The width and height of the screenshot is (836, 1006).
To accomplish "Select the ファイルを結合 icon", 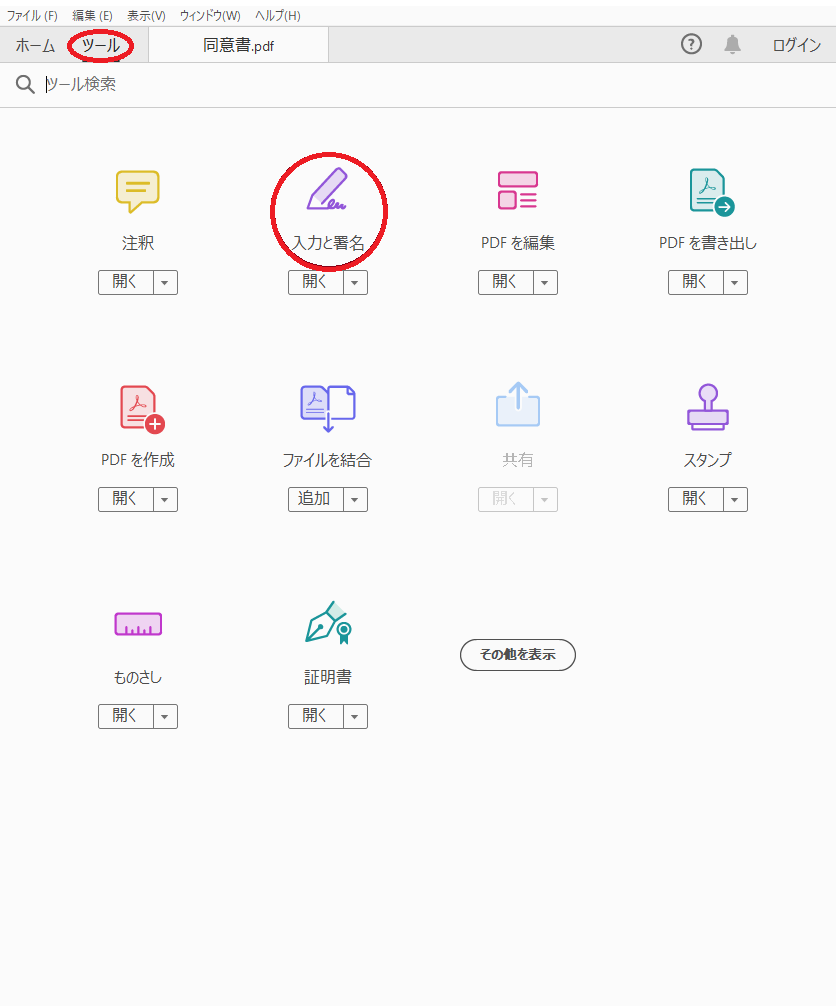I will [x=327, y=407].
